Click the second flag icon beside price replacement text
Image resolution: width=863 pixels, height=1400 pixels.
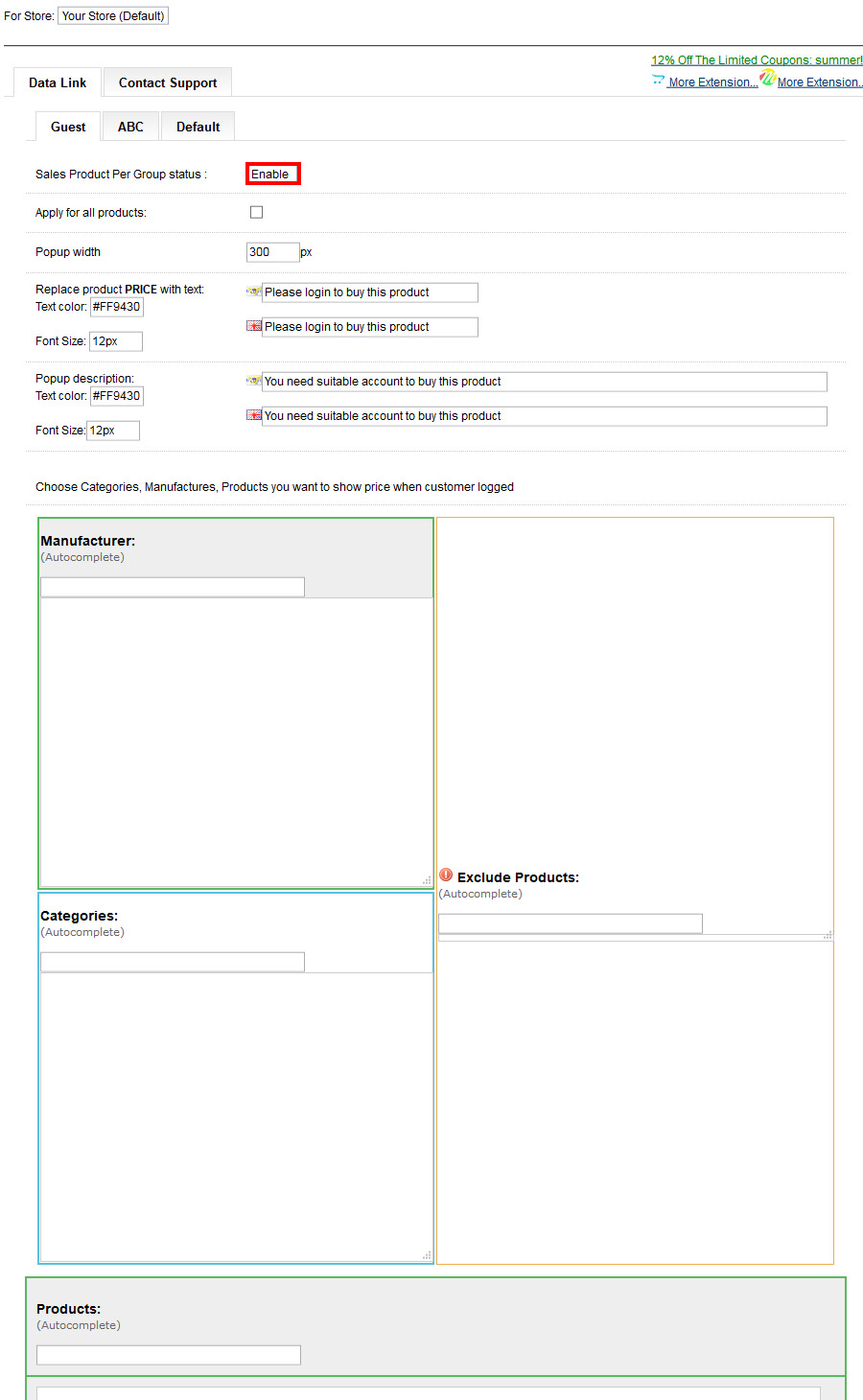[254, 326]
